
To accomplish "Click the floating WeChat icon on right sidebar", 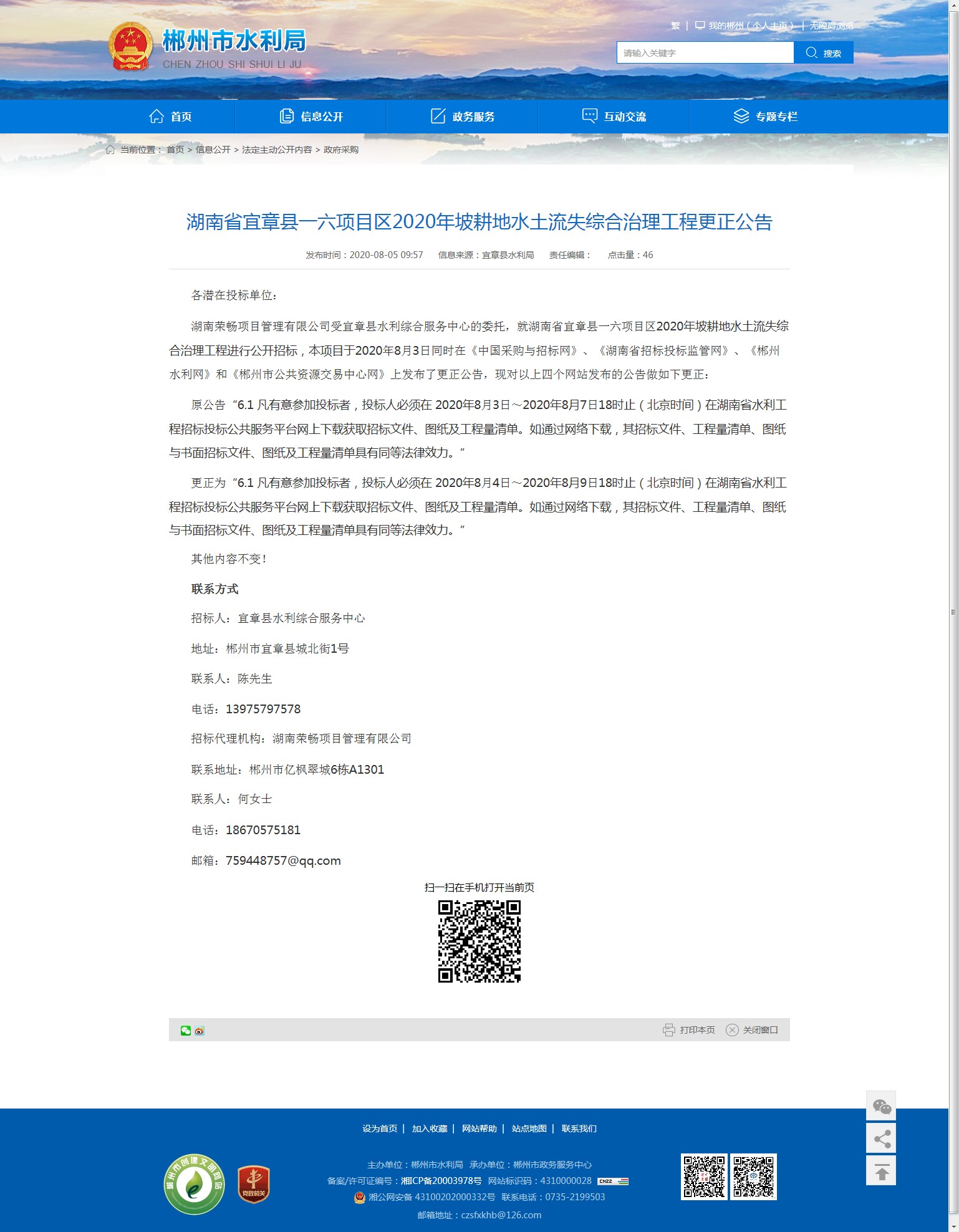I will [881, 1107].
